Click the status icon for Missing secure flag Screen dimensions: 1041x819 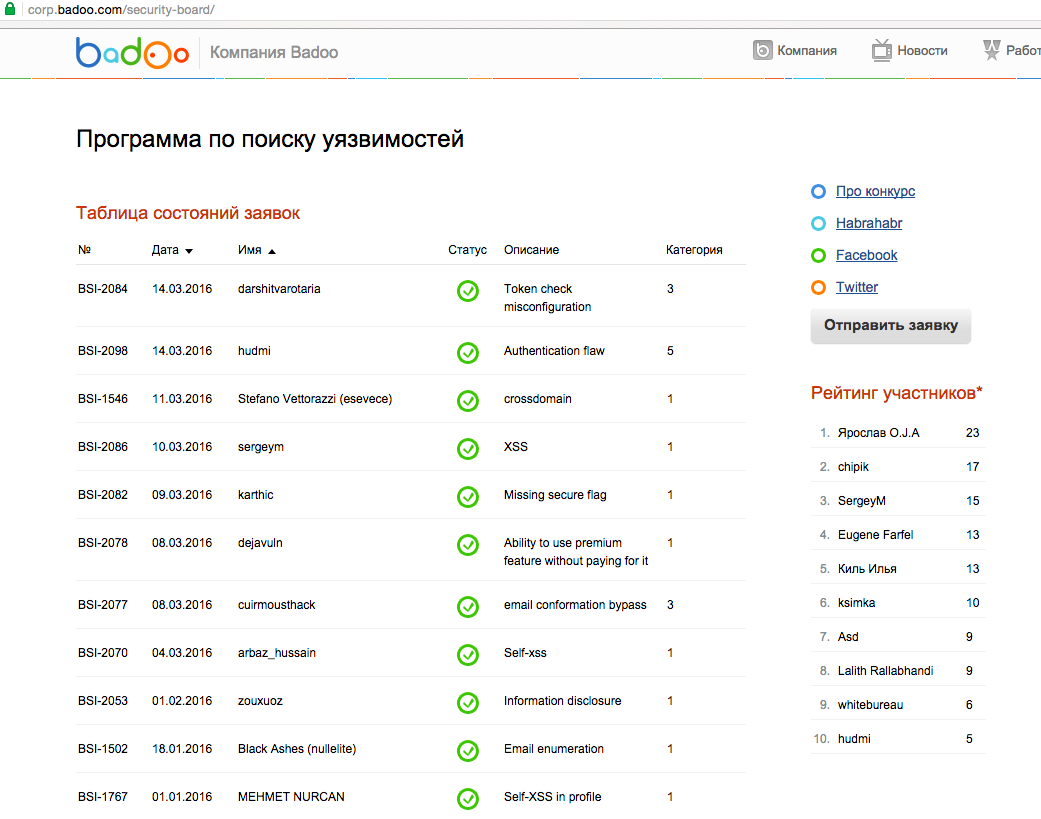[467, 496]
